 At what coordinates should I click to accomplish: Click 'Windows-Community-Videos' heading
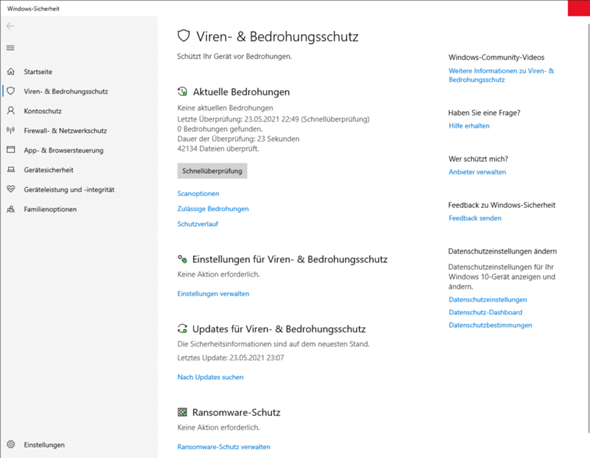pos(496,57)
